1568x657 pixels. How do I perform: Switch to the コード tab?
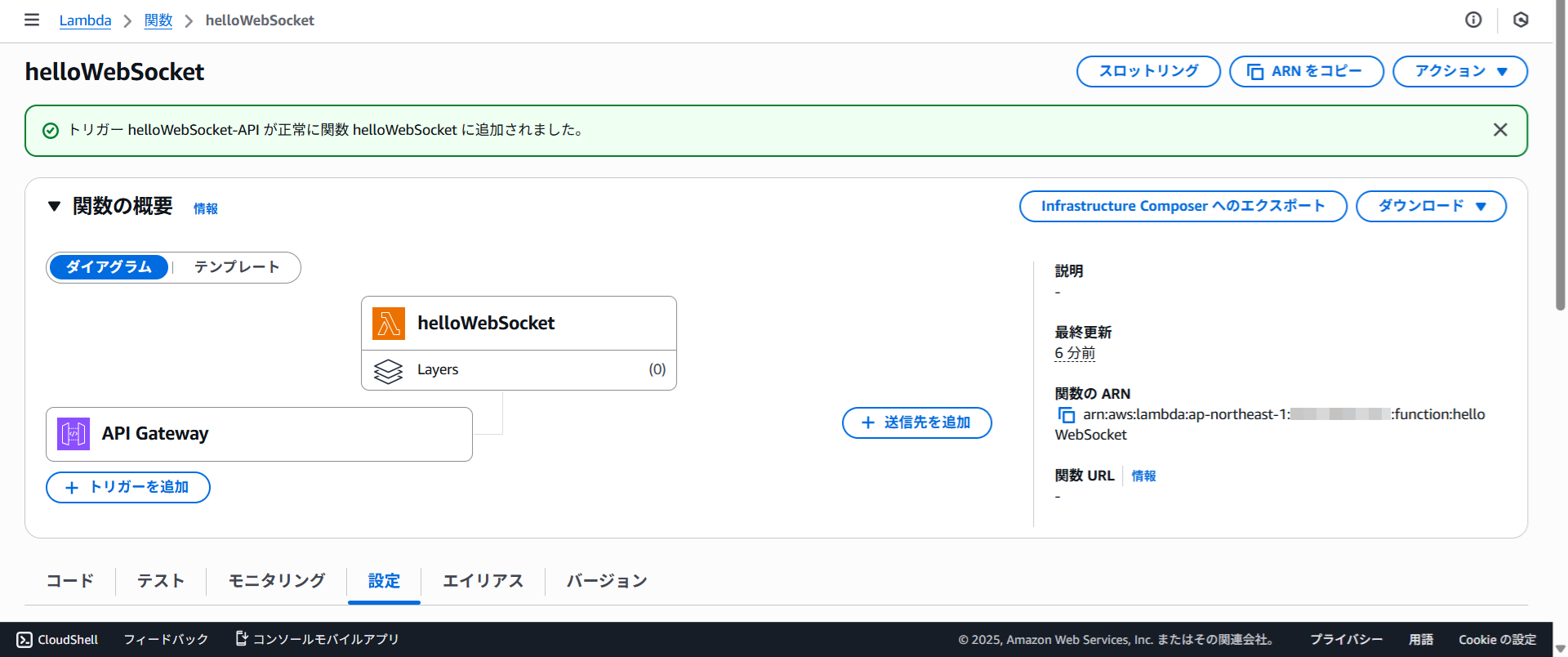point(70,581)
